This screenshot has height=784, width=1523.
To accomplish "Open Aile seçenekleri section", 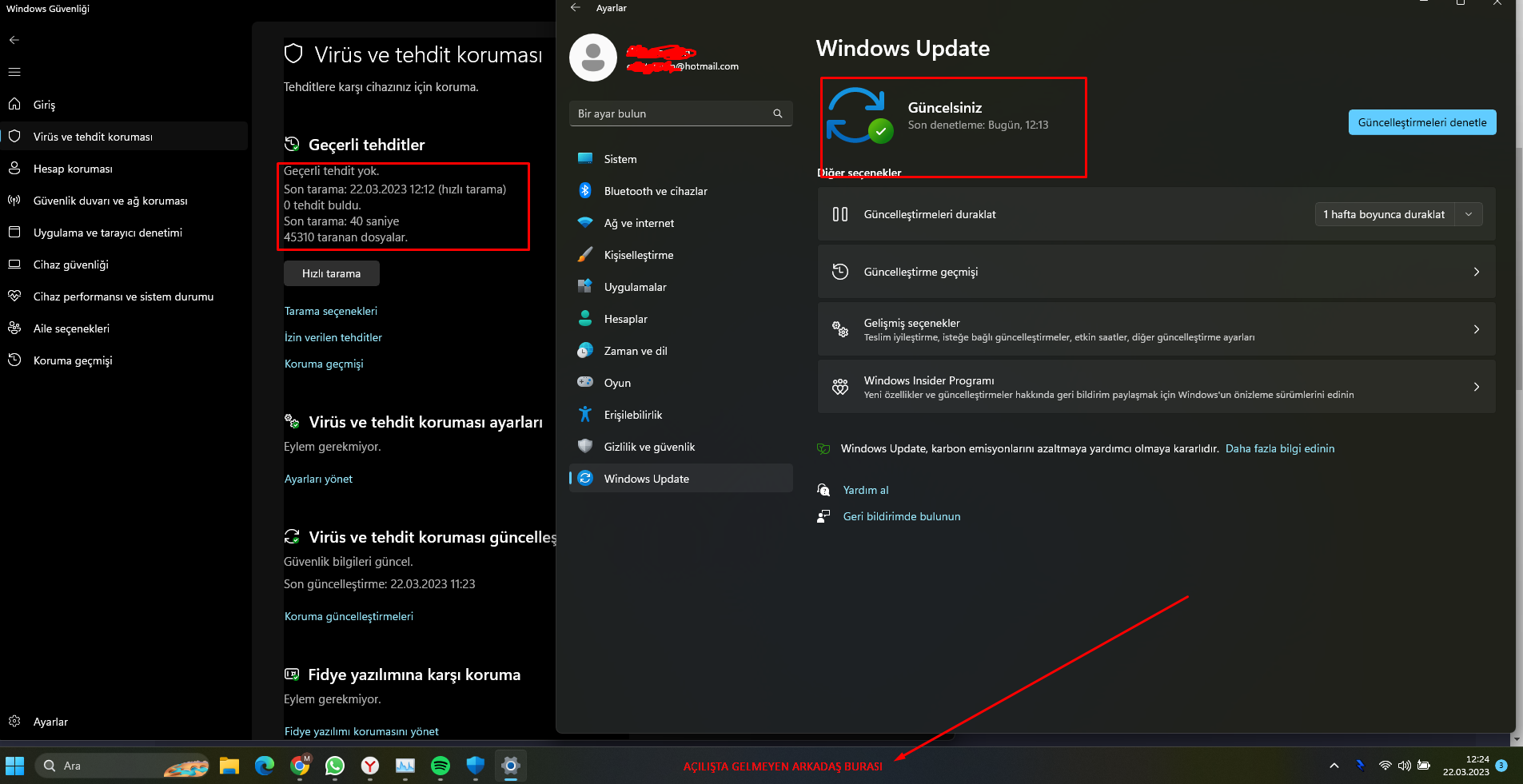I will (124, 328).
